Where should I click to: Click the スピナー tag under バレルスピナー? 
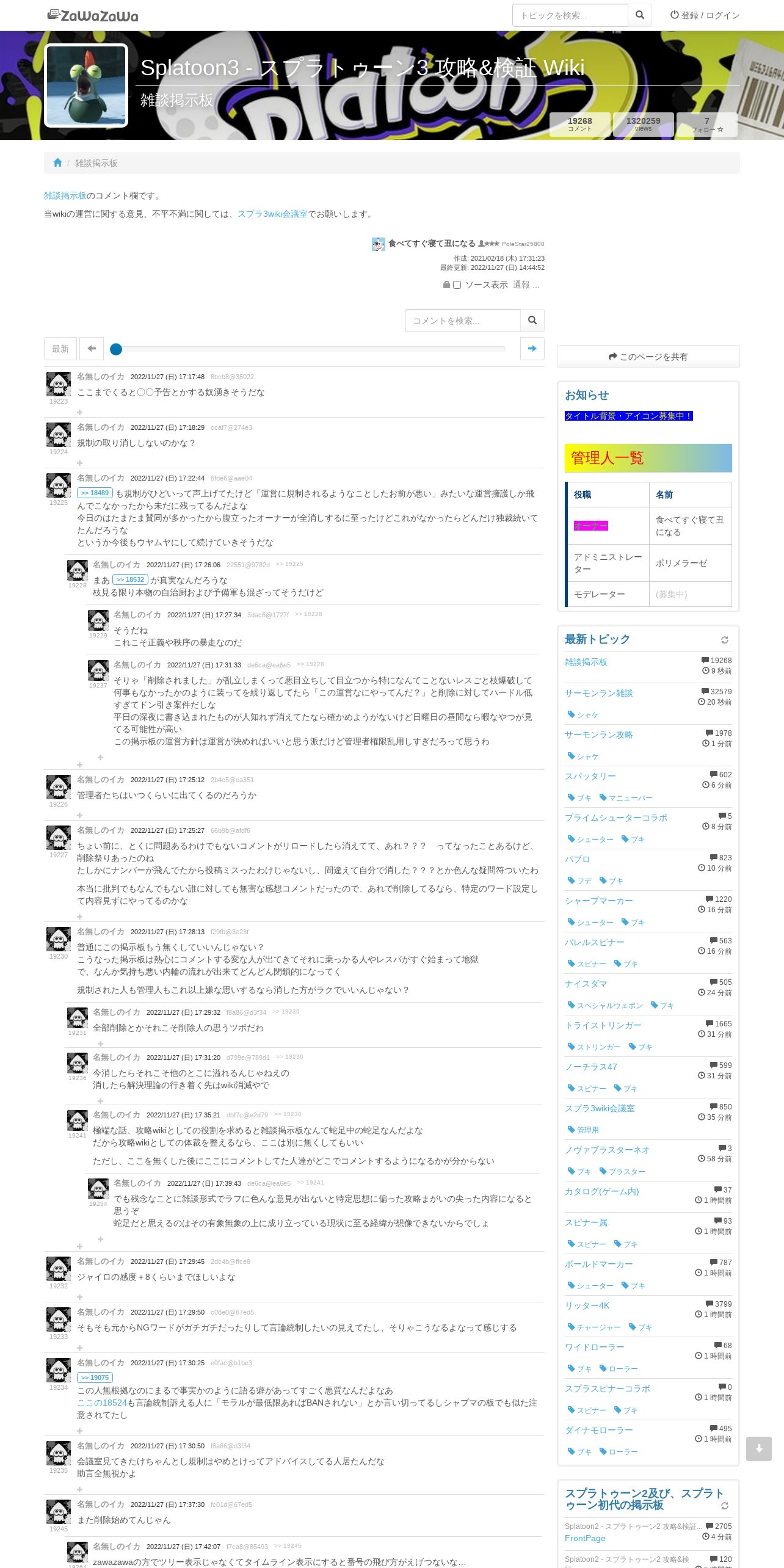(587, 964)
